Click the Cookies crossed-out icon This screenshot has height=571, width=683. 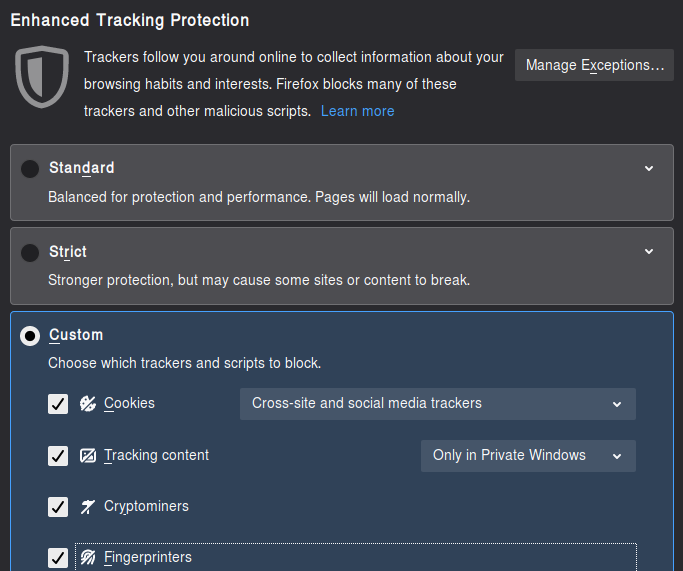(88, 404)
